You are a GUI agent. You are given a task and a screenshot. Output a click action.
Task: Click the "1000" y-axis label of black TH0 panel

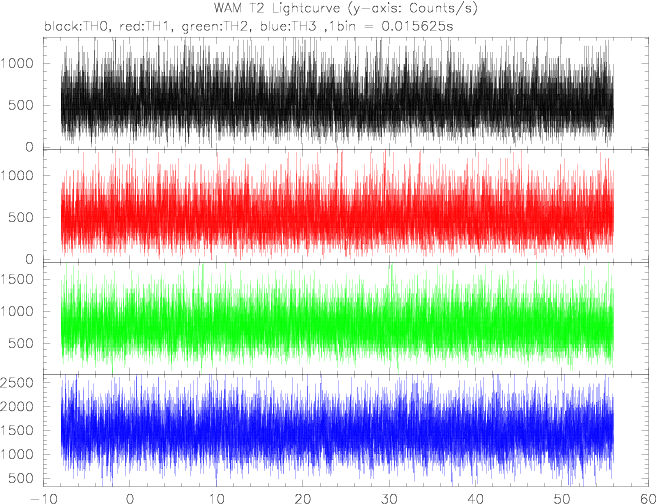(x=17, y=63)
